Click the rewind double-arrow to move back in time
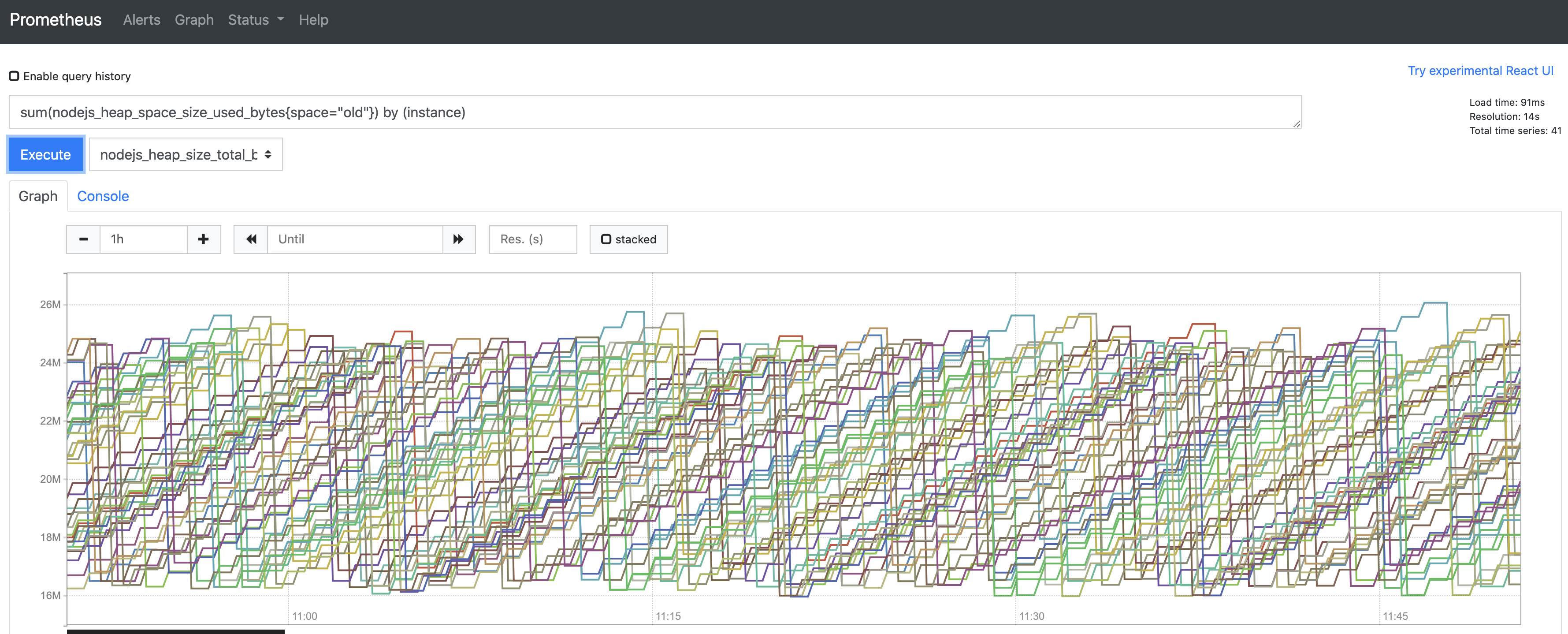This screenshot has height=634, width=1568. (251, 239)
